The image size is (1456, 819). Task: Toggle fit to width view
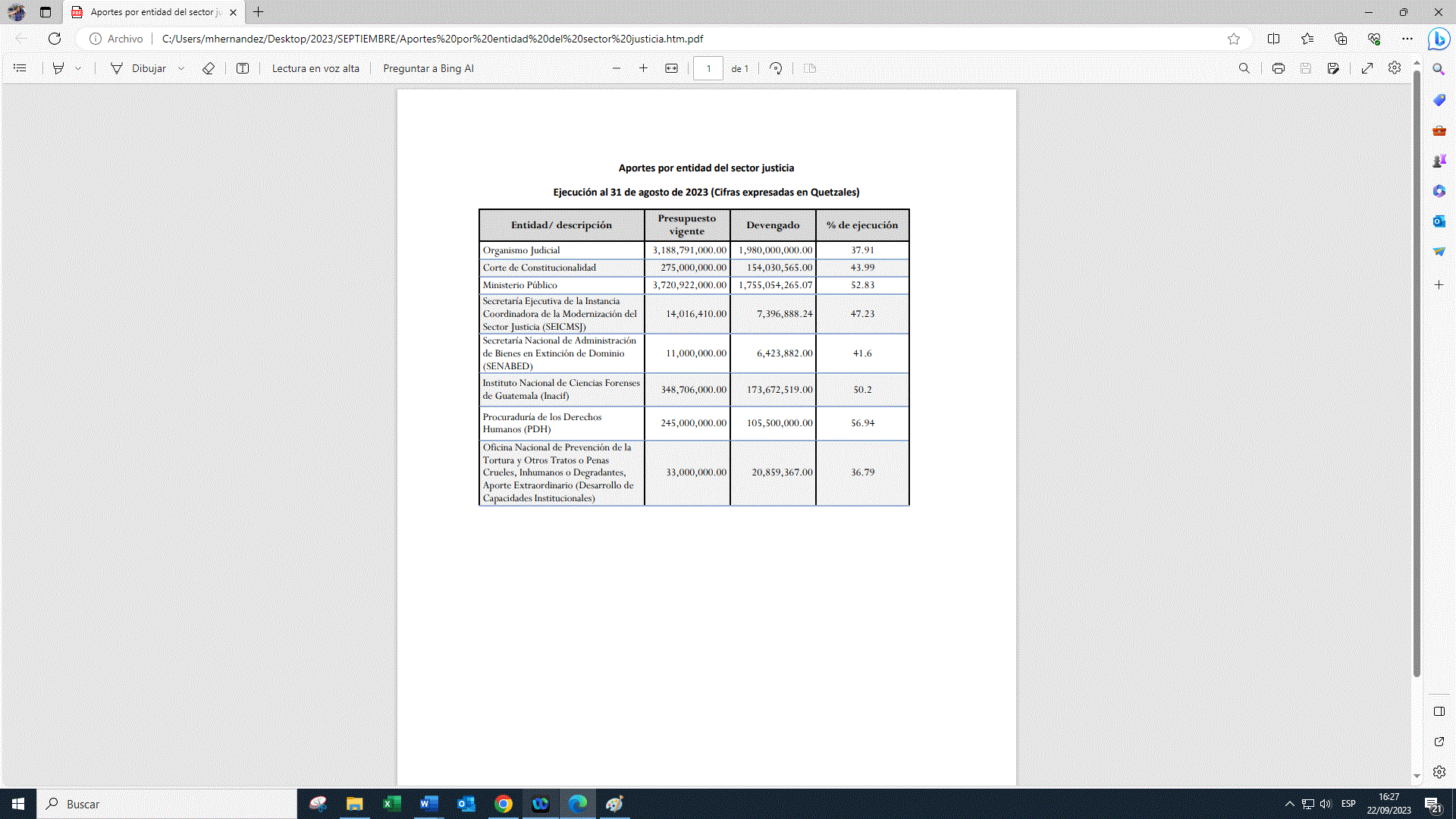(672, 68)
